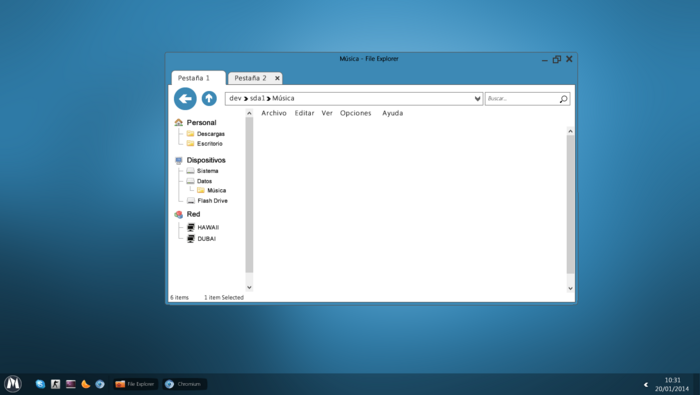
Task: Select the Flash Drive device
Action: point(207,201)
